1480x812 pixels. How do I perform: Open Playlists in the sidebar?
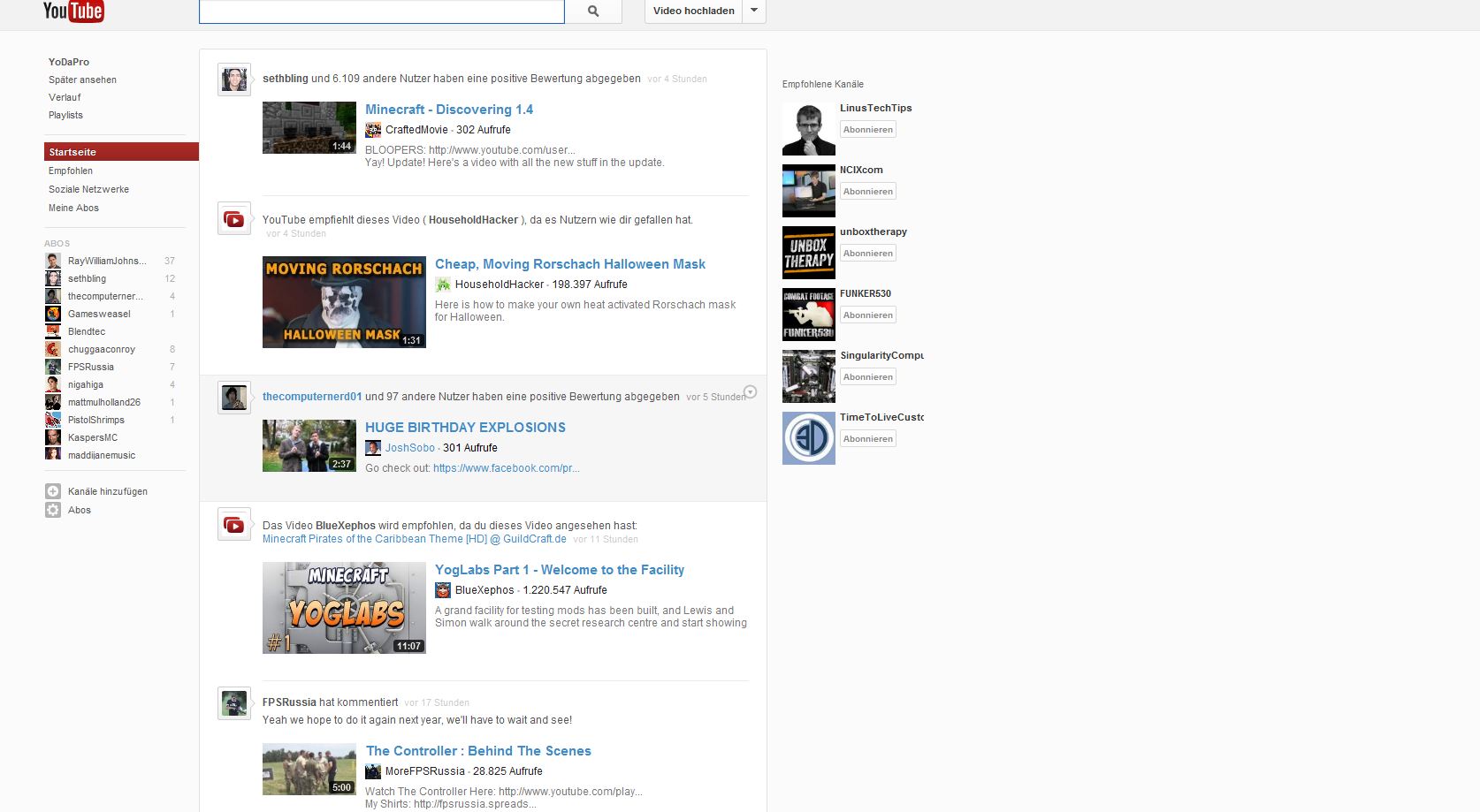65,115
